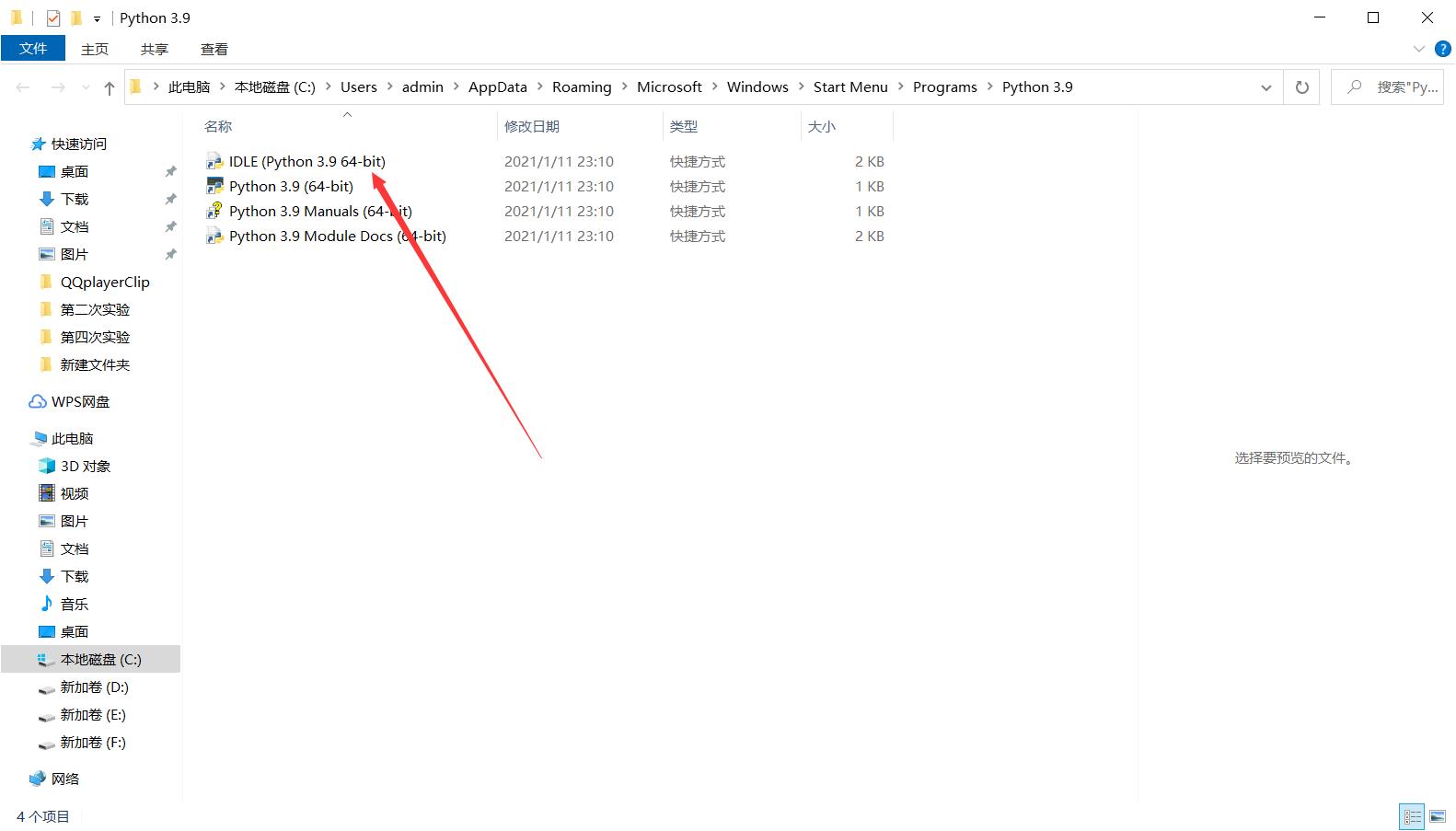Go up one folder level
Image resolution: width=1456 pixels, height=831 pixels.
pos(110,87)
